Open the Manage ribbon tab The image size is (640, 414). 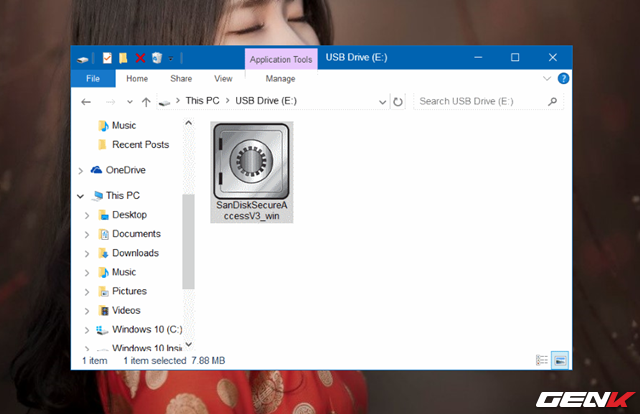(x=280, y=78)
